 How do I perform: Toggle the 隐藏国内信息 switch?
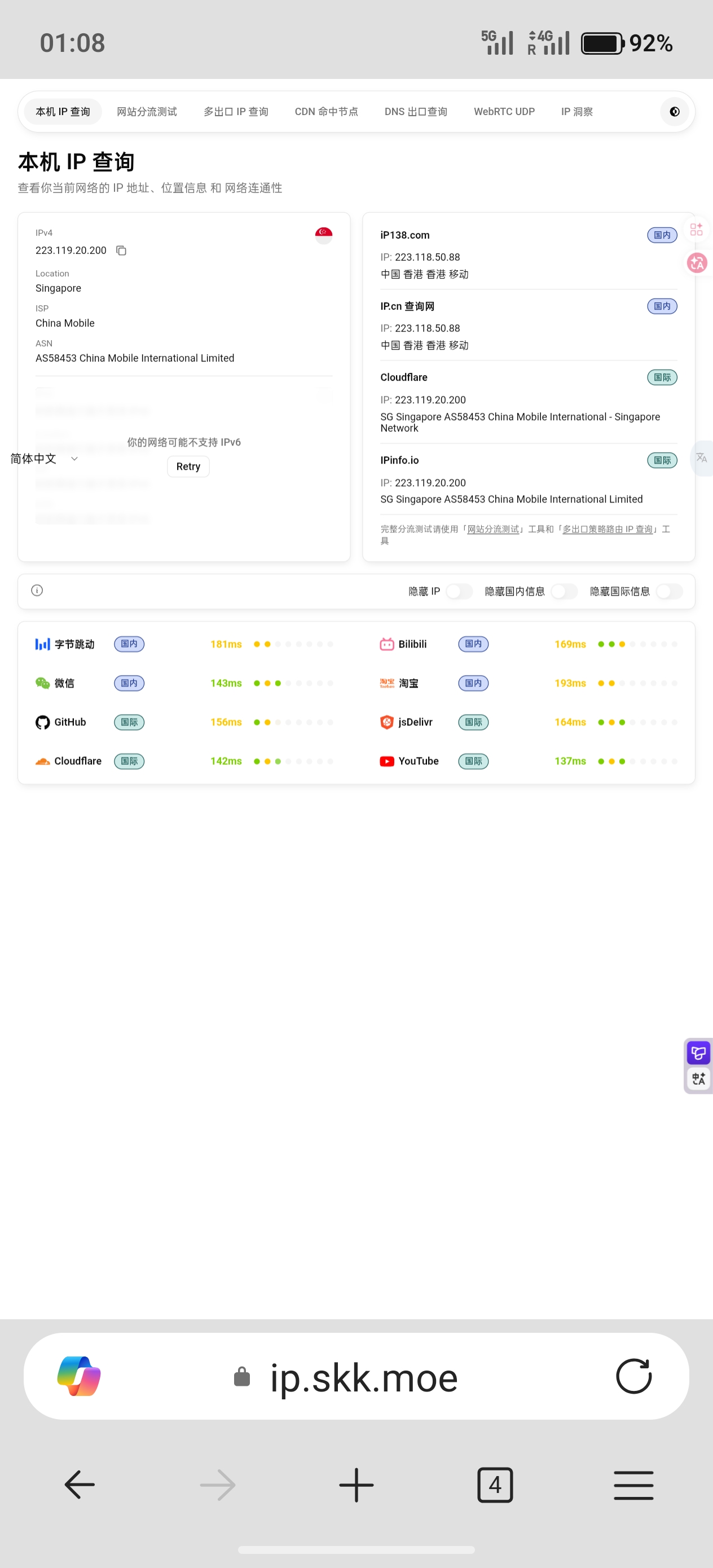coord(564,591)
